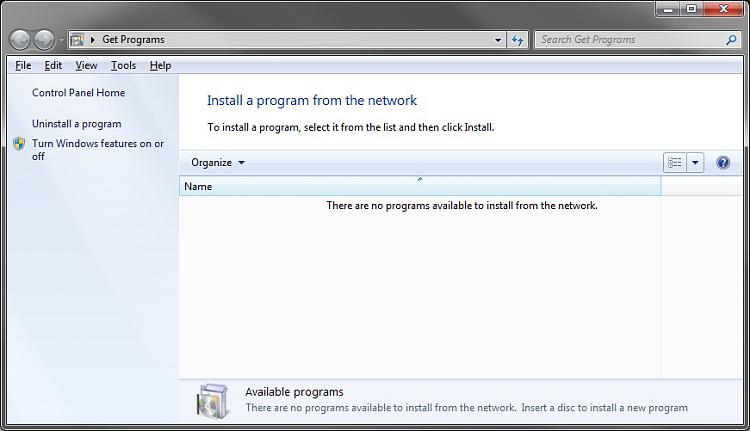Viewport: 750px width, 431px height.
Task: Open the Organize dropdown
Action: (x=218, y=163)
